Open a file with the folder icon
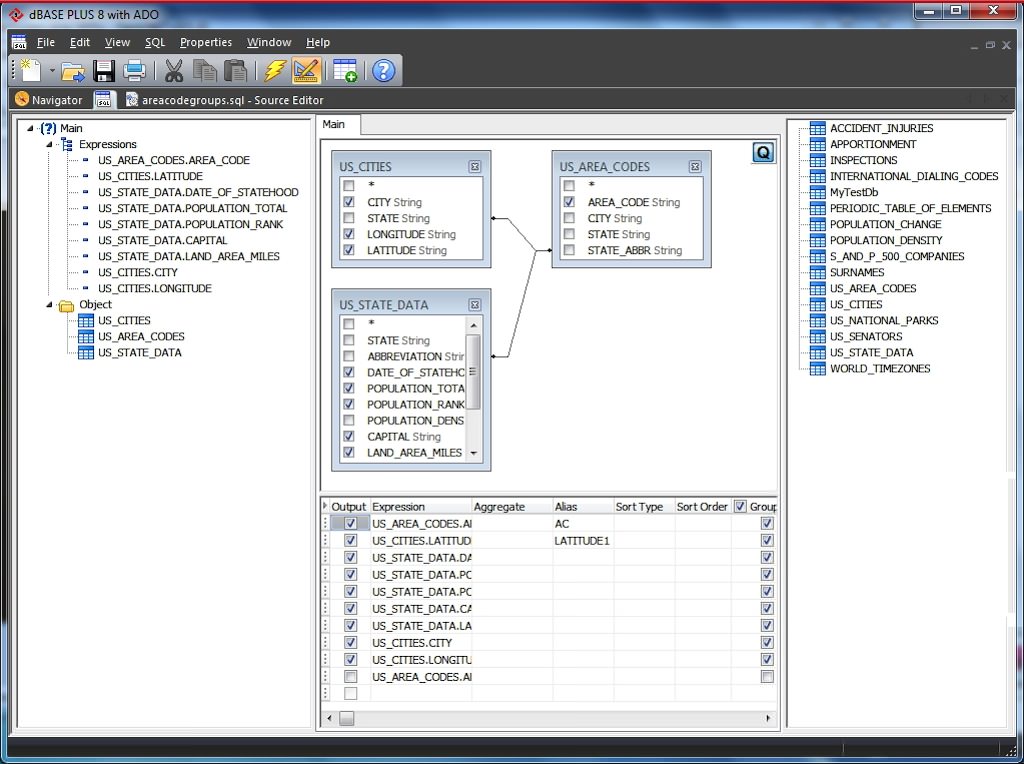1024x764 pixels. click(72, 71)
